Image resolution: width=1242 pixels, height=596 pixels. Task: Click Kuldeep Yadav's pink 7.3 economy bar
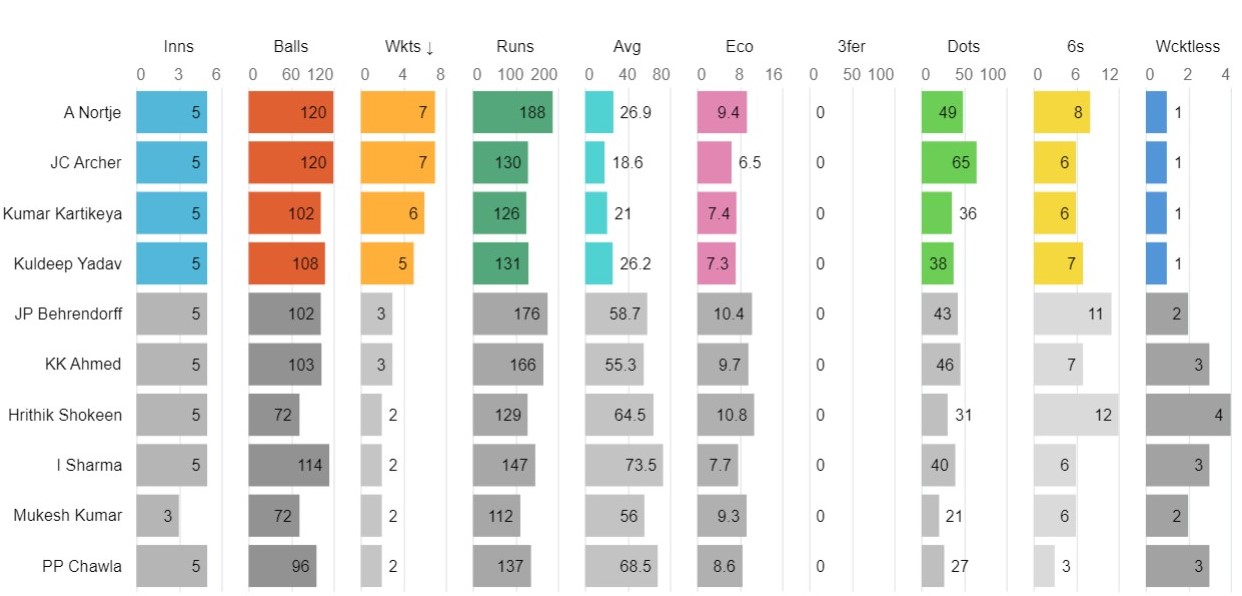coord(716,264)
